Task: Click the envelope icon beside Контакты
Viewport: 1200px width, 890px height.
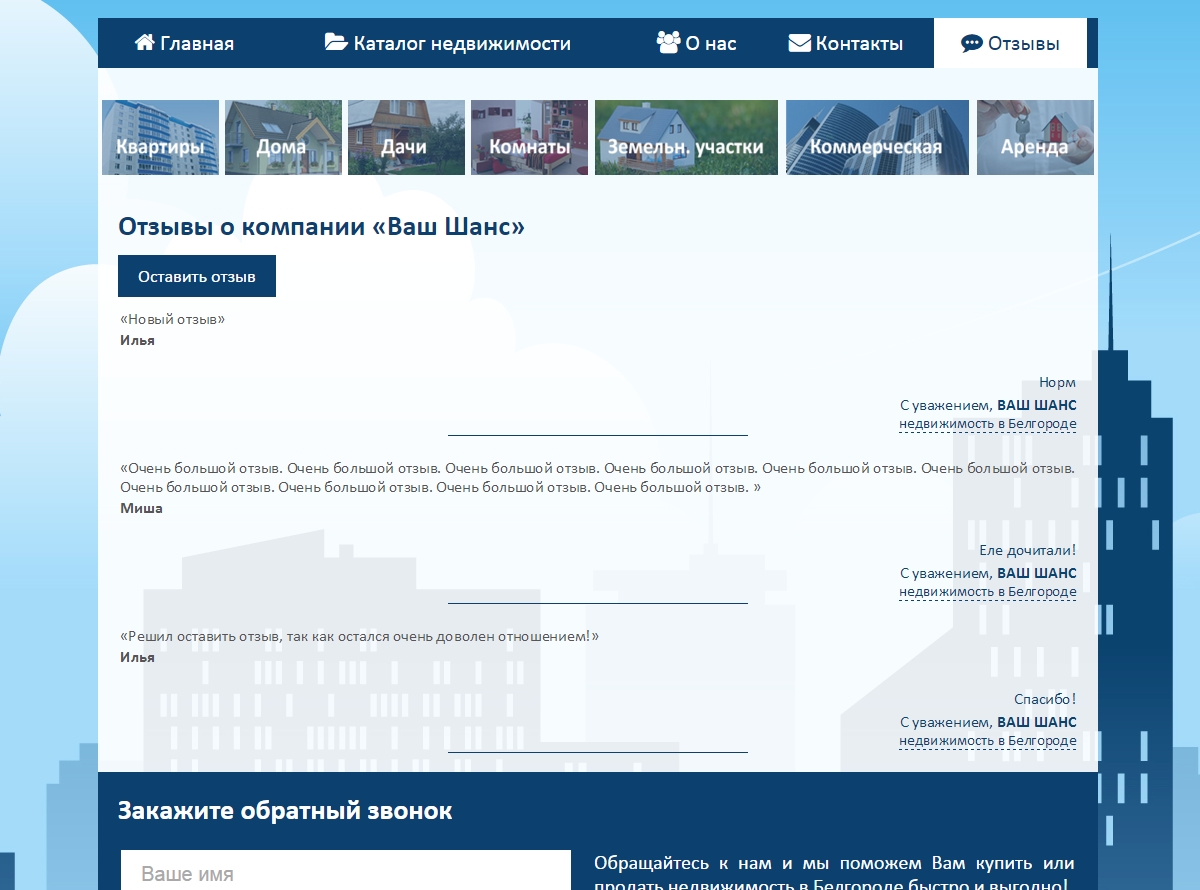Action: pyautogui.click(x=799, y=43)
